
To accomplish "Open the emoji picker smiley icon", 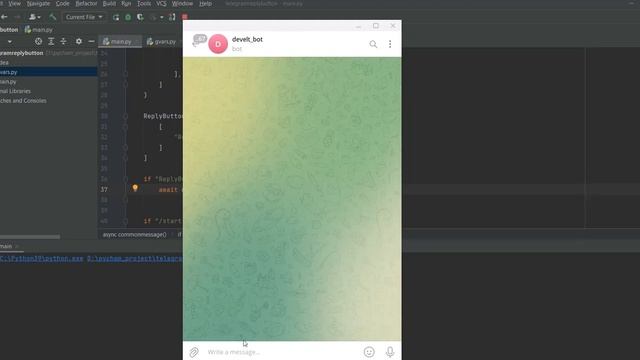I will [369, 352].
